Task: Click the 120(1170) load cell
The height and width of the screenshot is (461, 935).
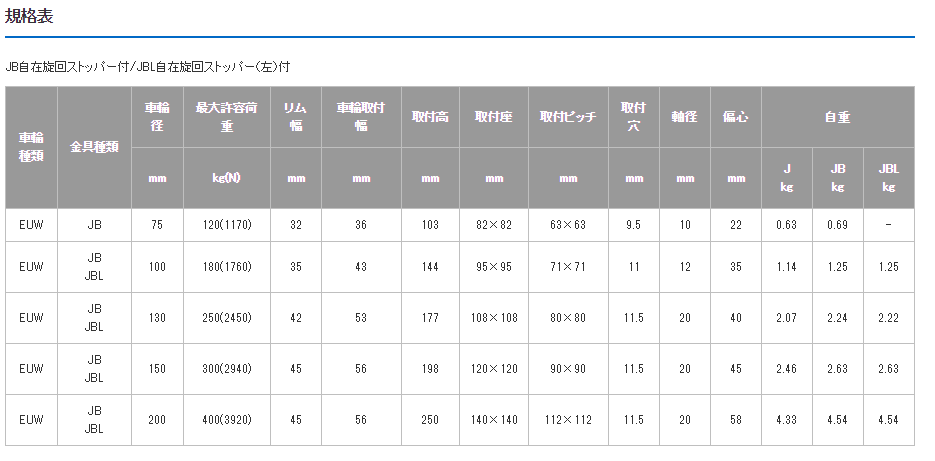Action: click(x=226, y=225)
